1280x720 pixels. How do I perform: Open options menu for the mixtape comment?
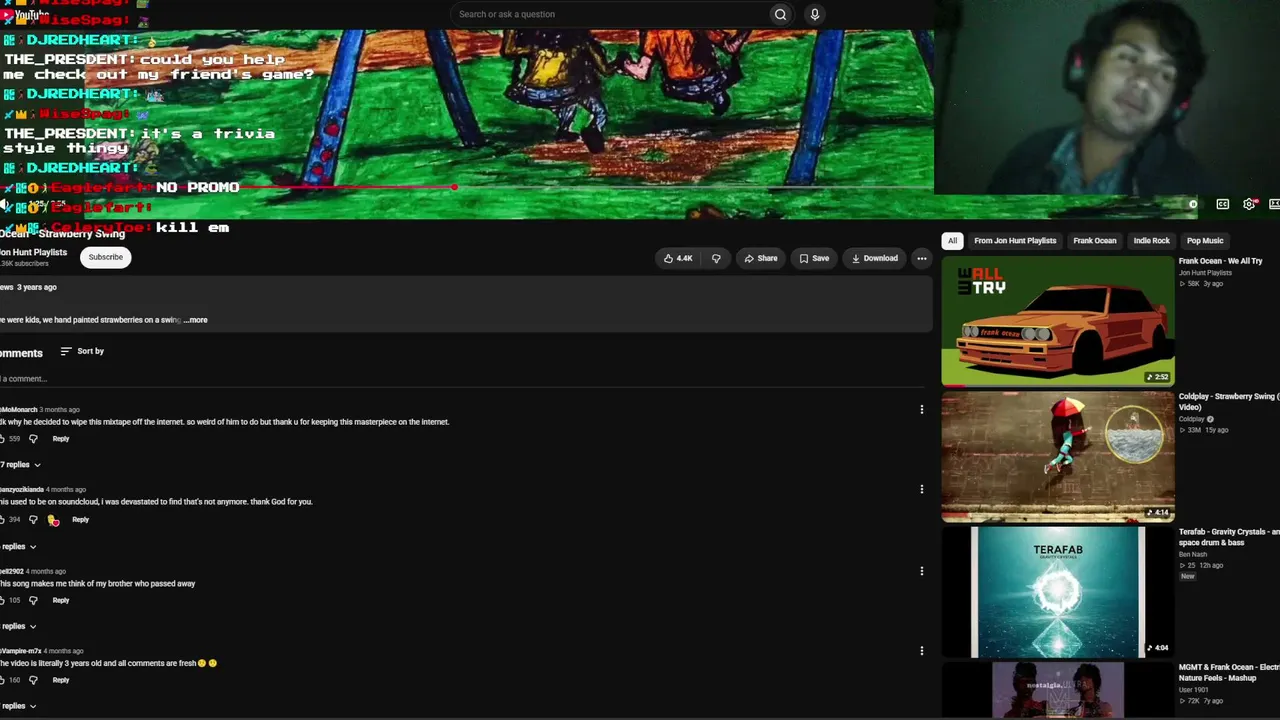pyautogui.click(x=922, y=409)
